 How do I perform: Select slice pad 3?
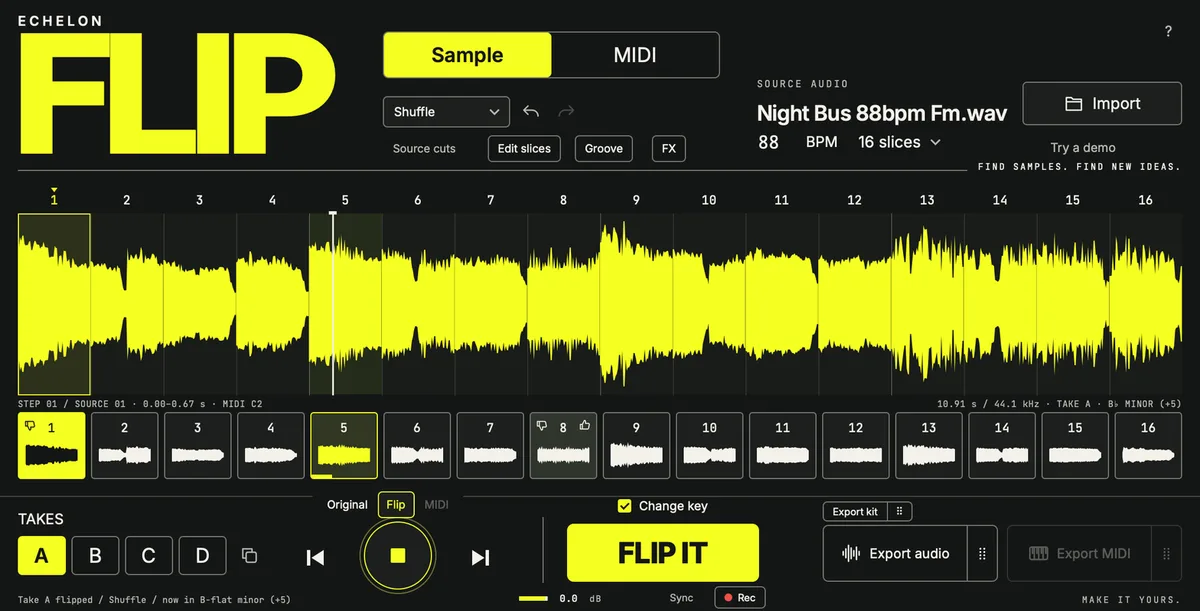tap(198, 445)
